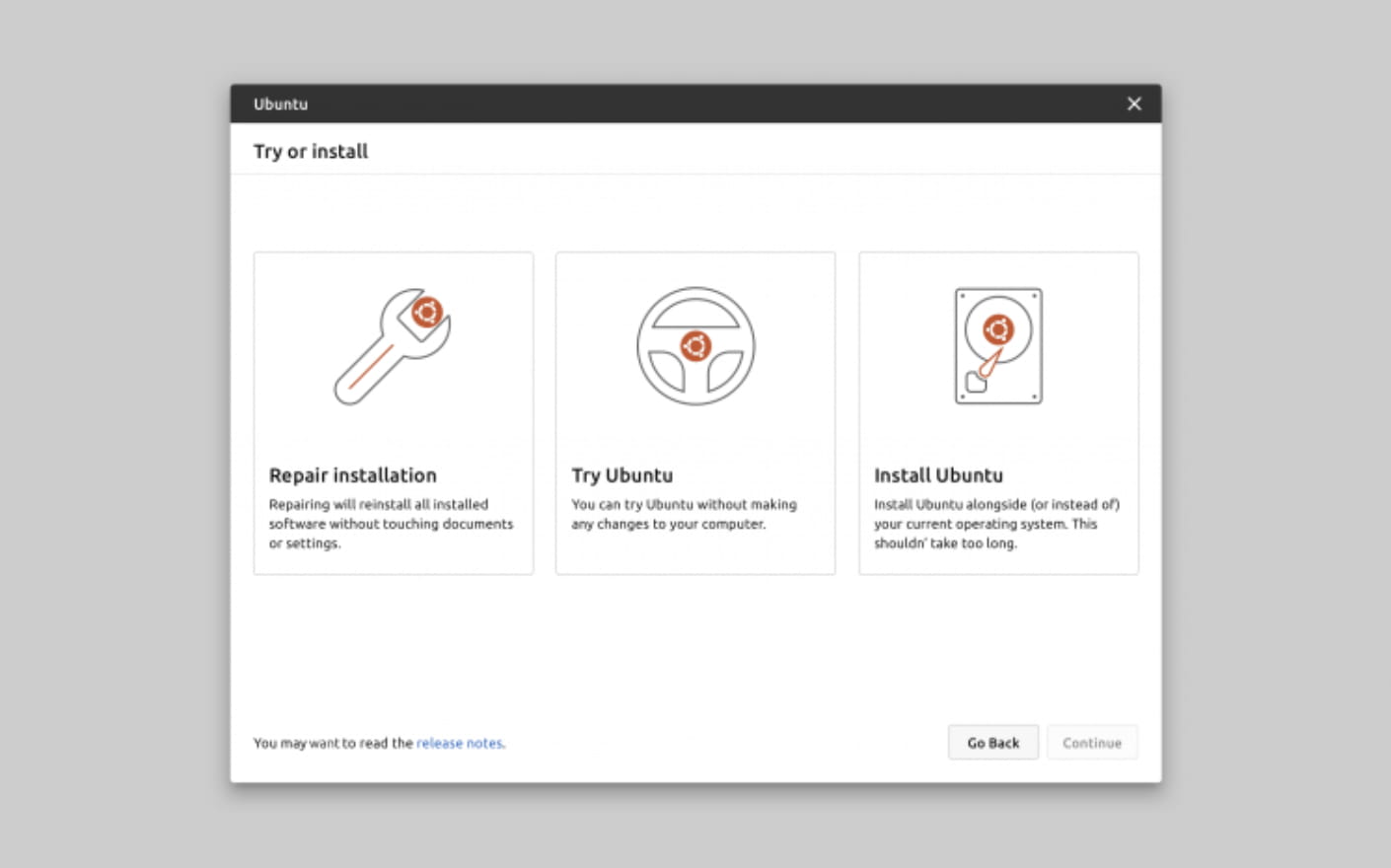Click the hard drive Install Ubuntu icon
This screenshot has width=1391, height=868.
[x=998, y=346]
